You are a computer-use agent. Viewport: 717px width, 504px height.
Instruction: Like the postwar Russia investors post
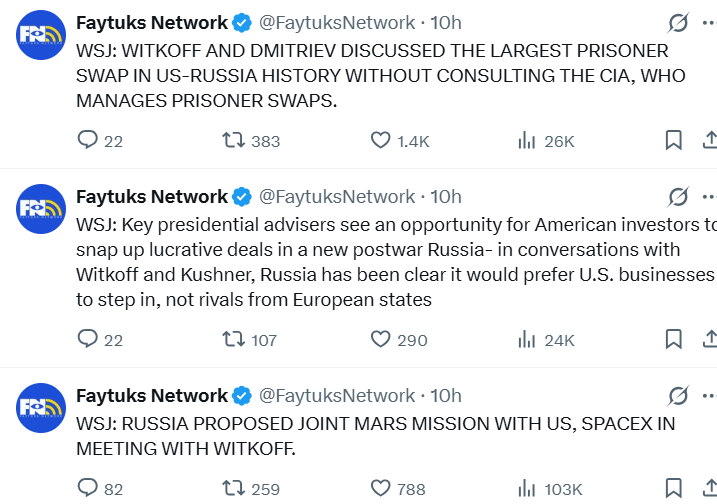coord(380,340)
